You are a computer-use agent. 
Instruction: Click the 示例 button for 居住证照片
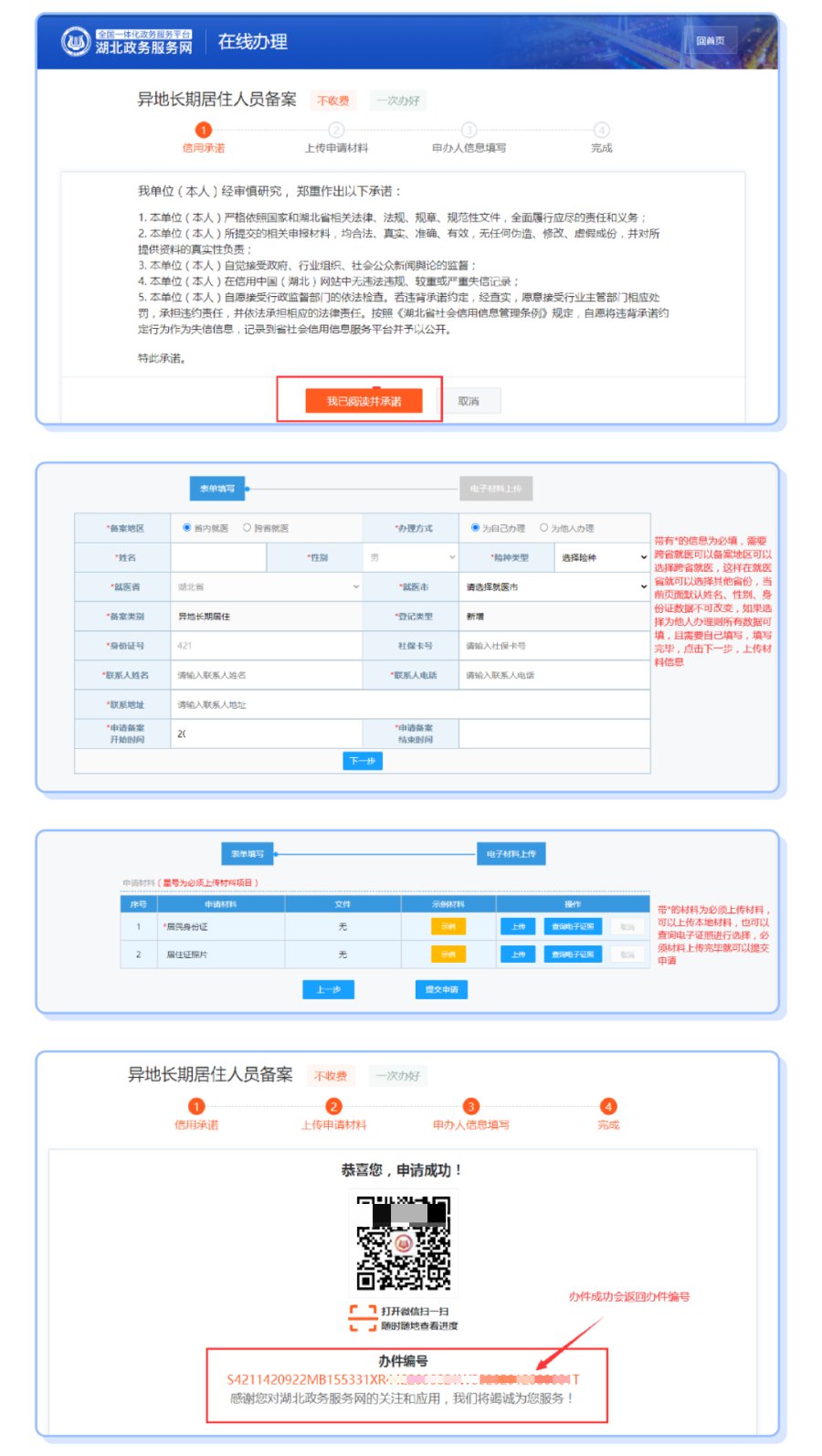click(x=448, y=954)
